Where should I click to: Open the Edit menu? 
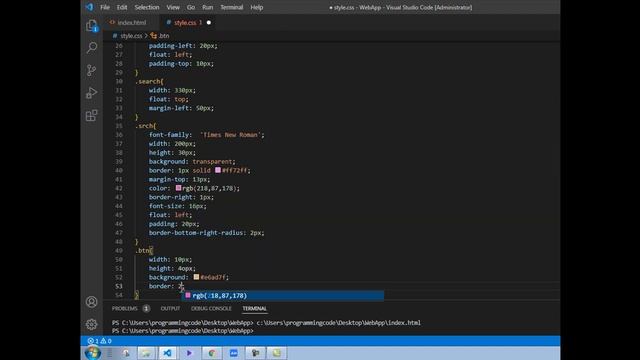coord(122,7)
